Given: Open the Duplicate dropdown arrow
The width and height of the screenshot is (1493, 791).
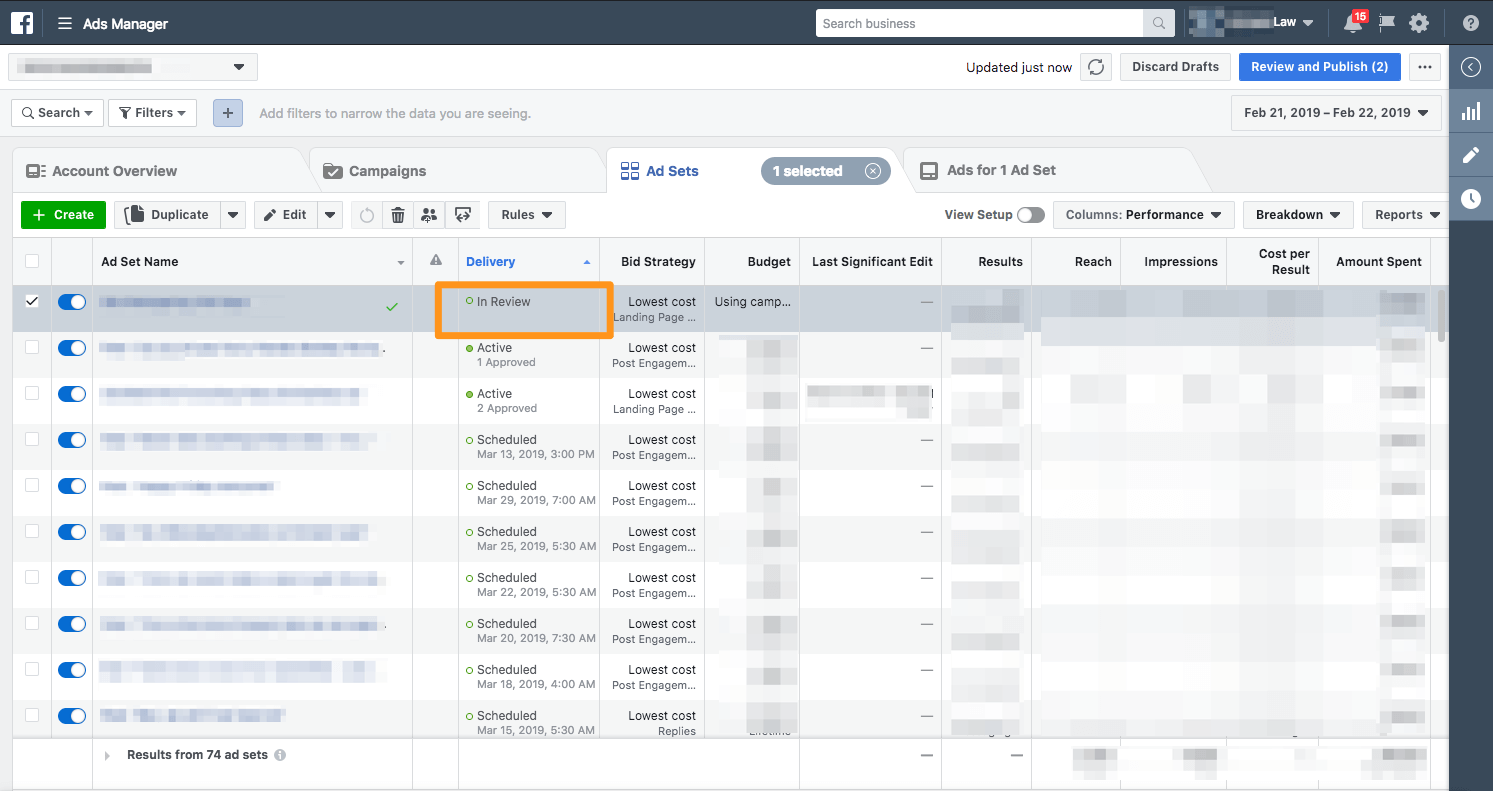Looking at the screenshot, I should click(232, 215).
